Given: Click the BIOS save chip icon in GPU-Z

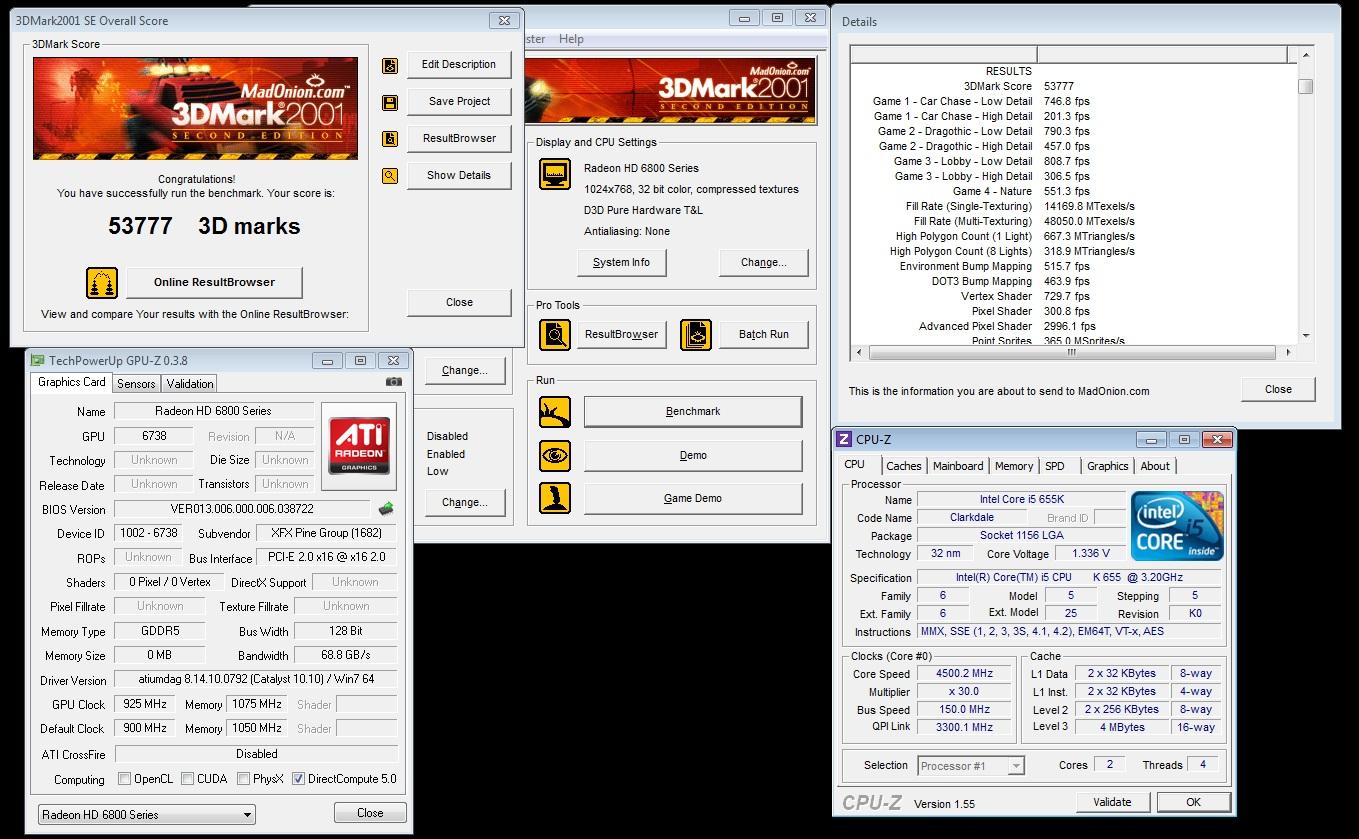Looking at the screenshot, I should point(386,509).
